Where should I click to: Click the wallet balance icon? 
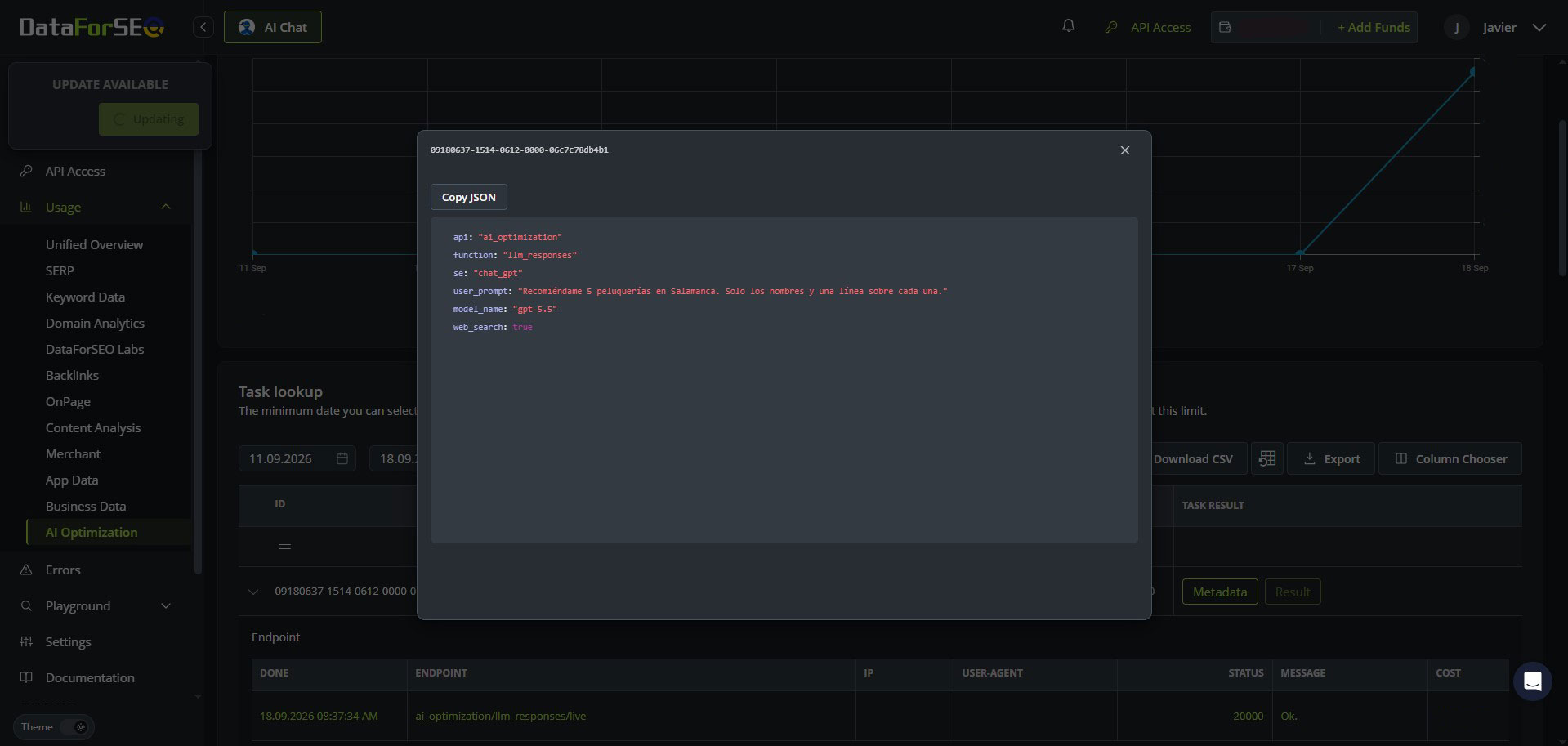[x=1225, y=27]
